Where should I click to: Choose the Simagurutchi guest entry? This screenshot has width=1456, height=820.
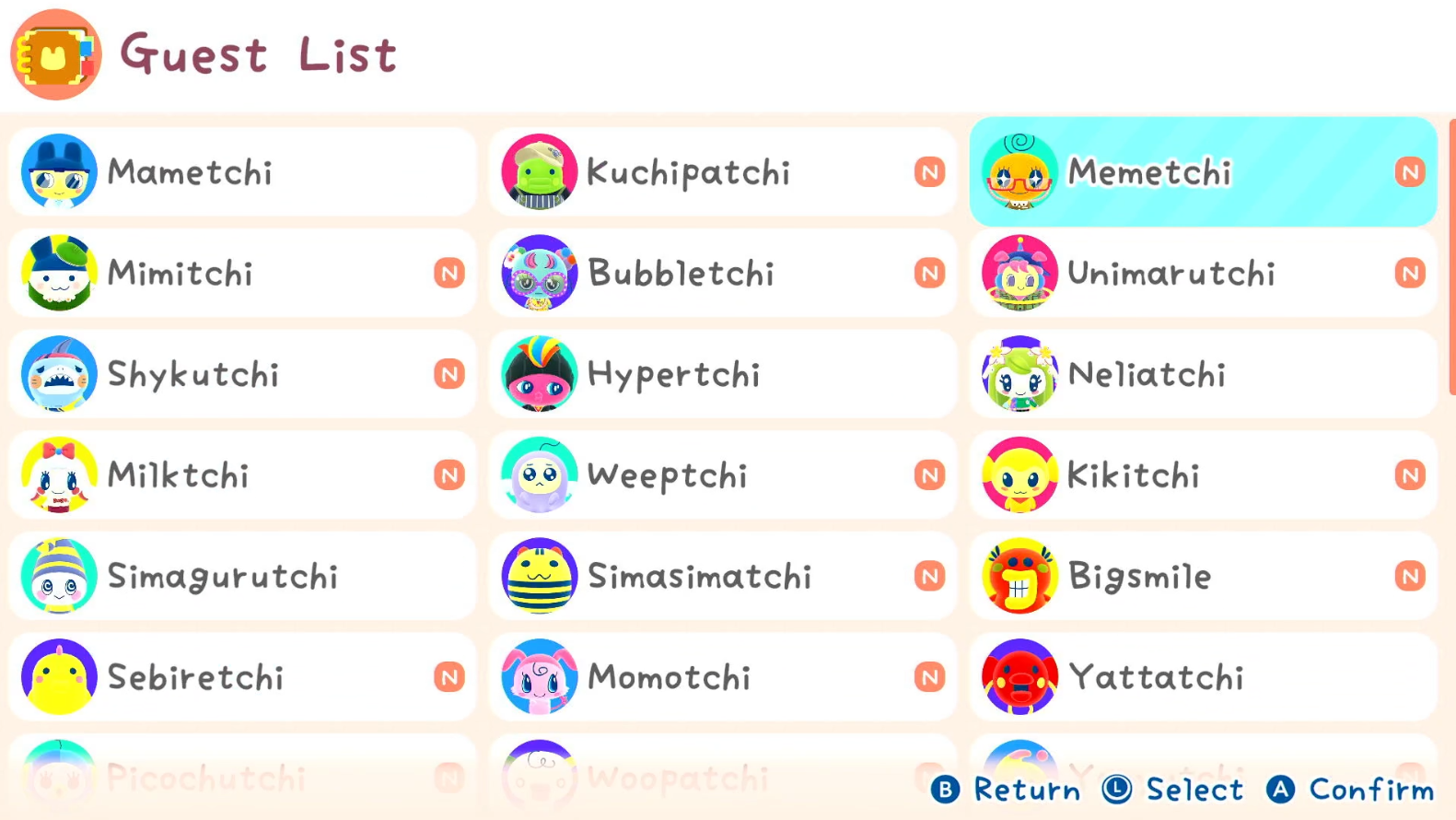[x=242, y=576]
